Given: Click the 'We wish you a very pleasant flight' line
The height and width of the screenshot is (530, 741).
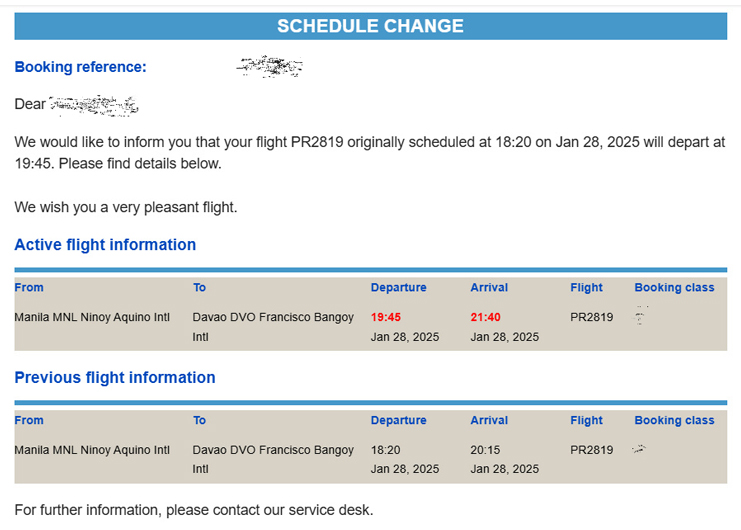Looking at the screenshot, I should pyautogui.click(x=126, y=207).
